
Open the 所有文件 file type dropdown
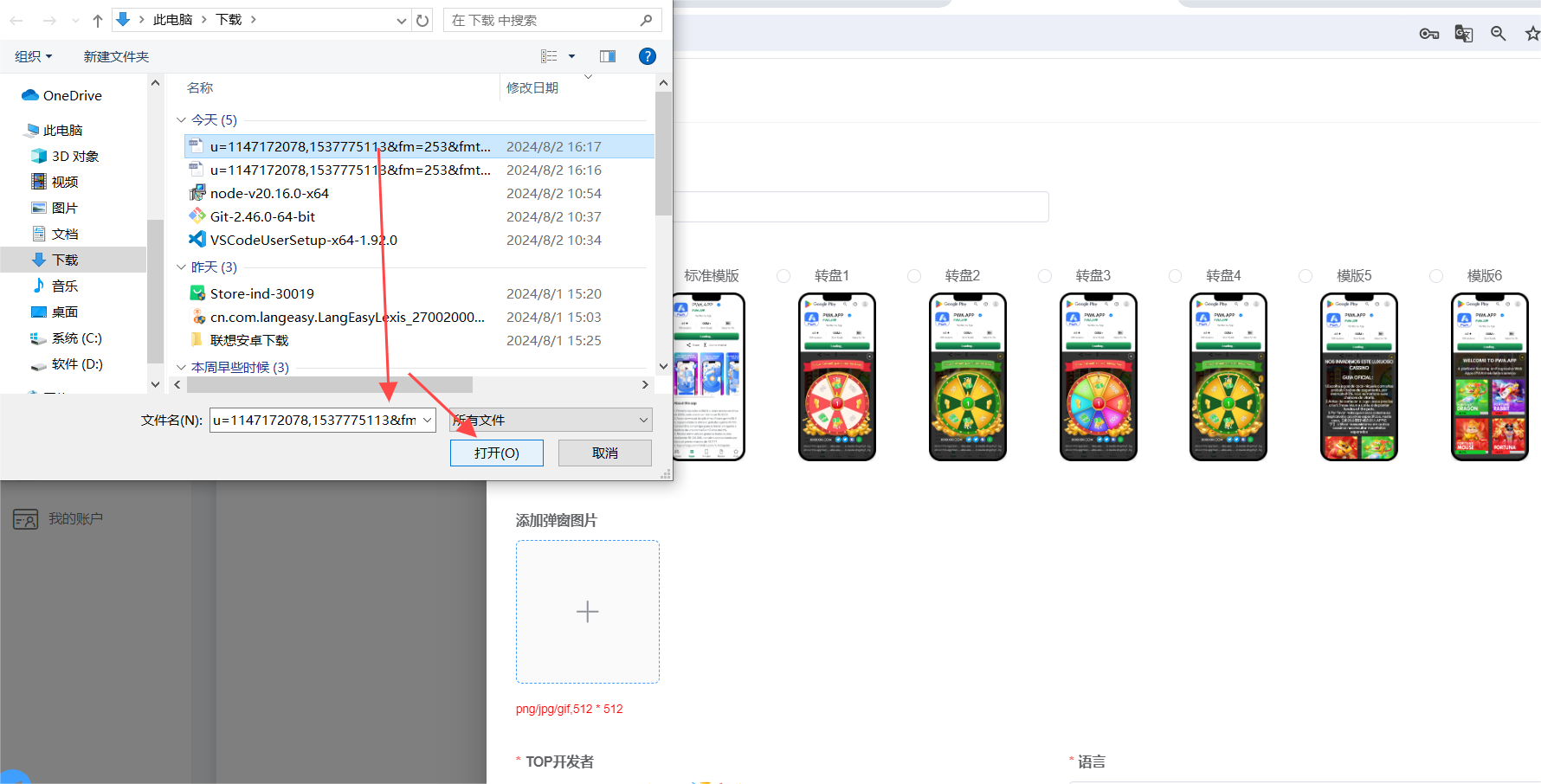pos(551,420)
